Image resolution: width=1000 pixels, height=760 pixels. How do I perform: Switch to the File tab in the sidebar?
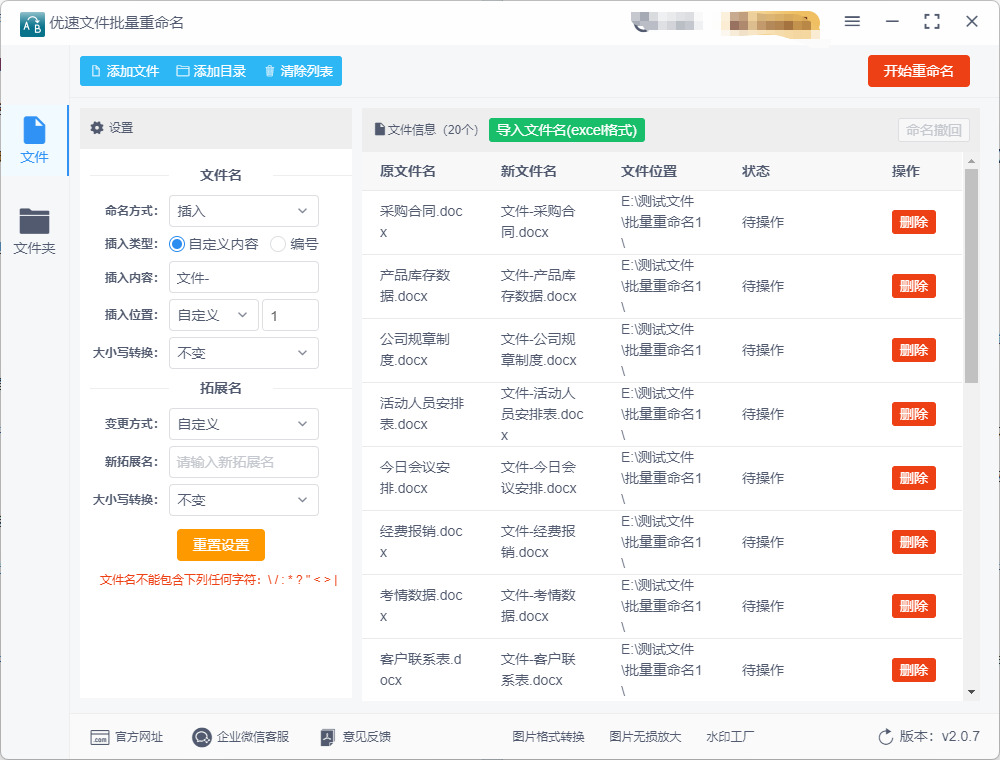tap(35, 140)
